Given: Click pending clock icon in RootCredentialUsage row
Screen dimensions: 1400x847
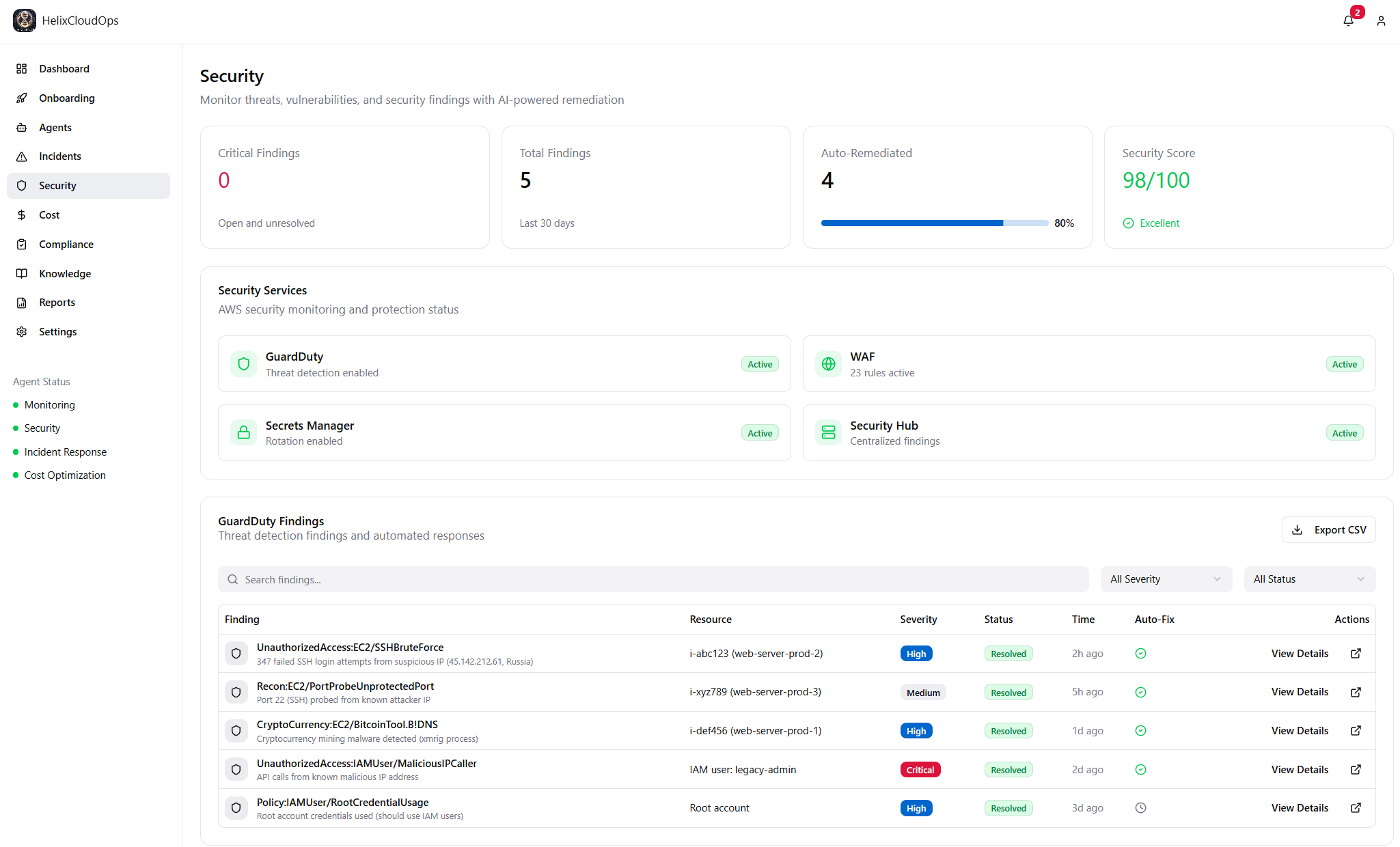Looking at the screenshot, I should coord(1140,808).
